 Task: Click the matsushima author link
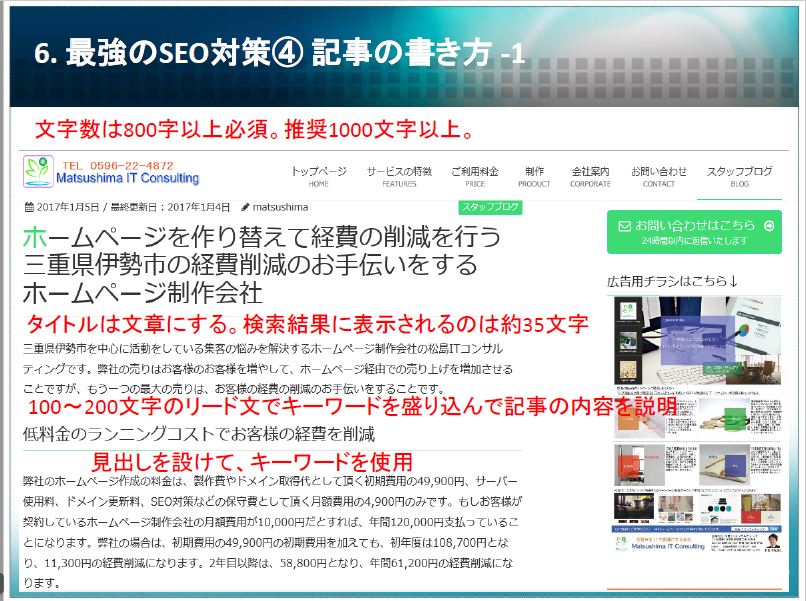pyautogui.click(x=281, y=208)
